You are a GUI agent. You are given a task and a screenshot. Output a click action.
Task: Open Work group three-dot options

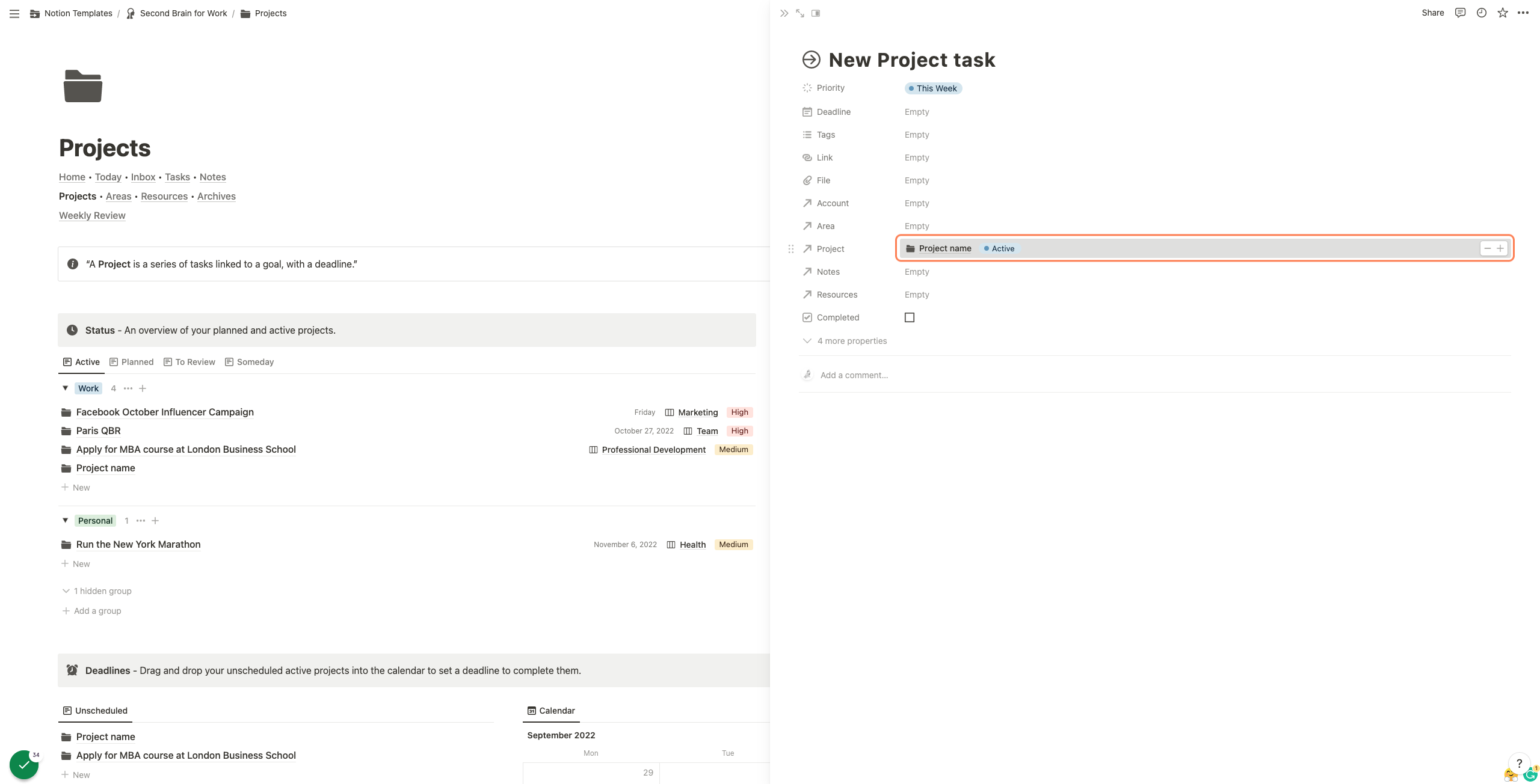128,388
